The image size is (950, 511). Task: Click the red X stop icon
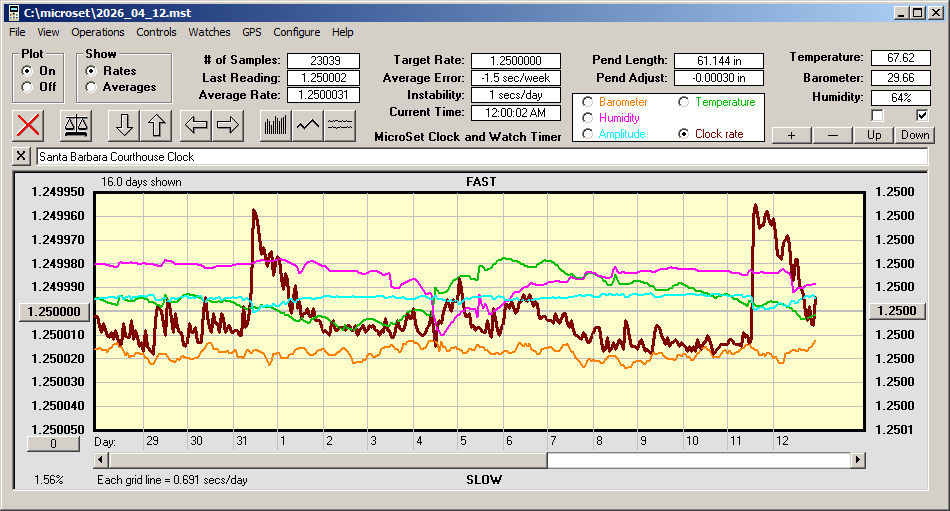coord(29,125)
